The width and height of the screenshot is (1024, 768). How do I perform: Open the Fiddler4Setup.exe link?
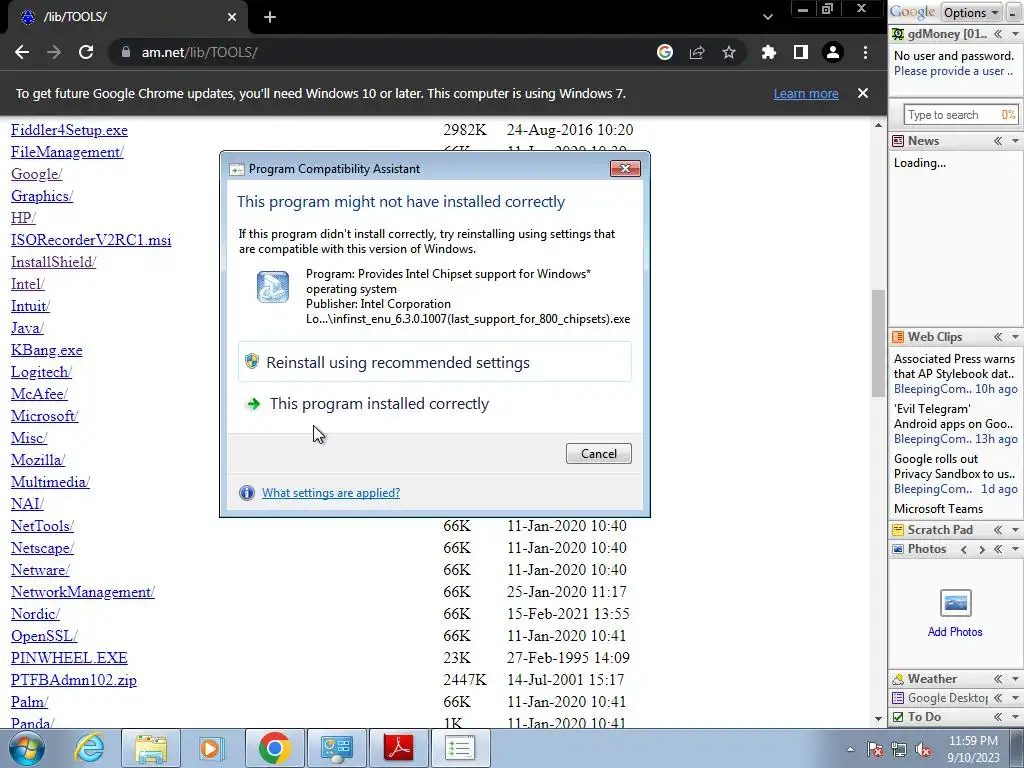(x=69, y=130)
